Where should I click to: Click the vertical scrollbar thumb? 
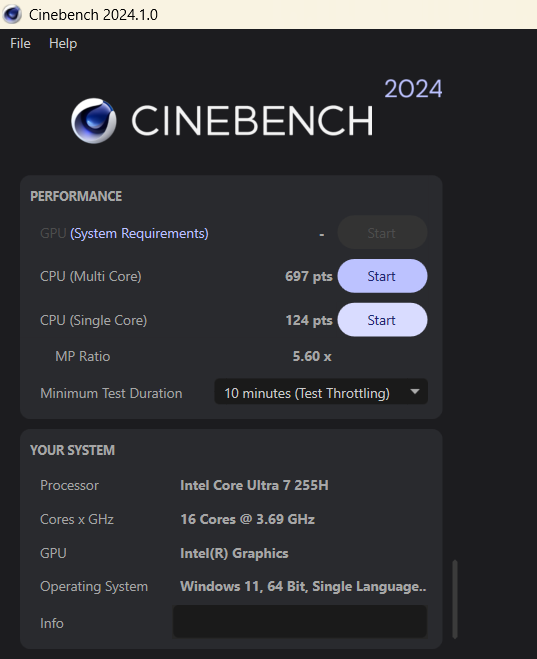pyautogui.click(x=455, y=600)
